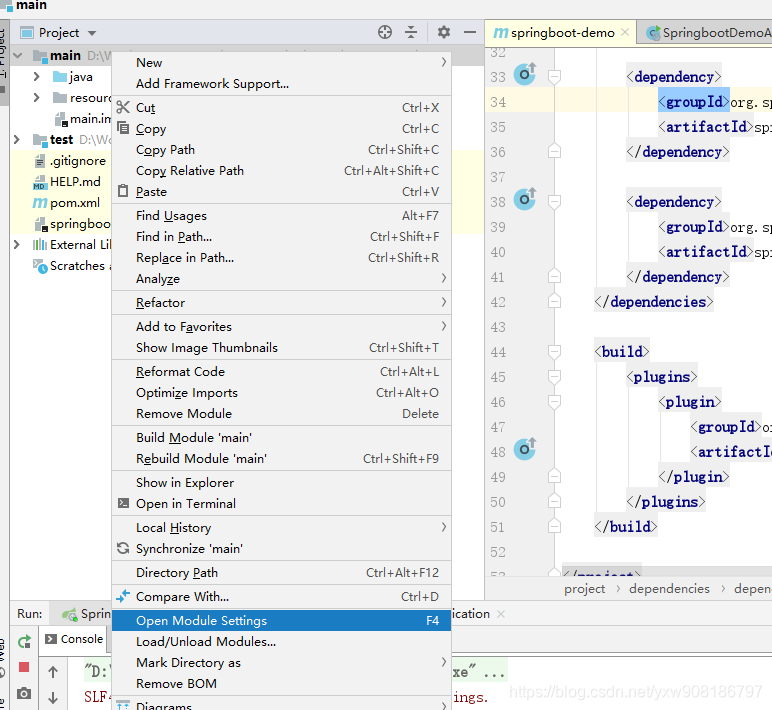Screen dimensions: 772x710
Task: Open the Project view dropdown arrow
Action: 92,33
